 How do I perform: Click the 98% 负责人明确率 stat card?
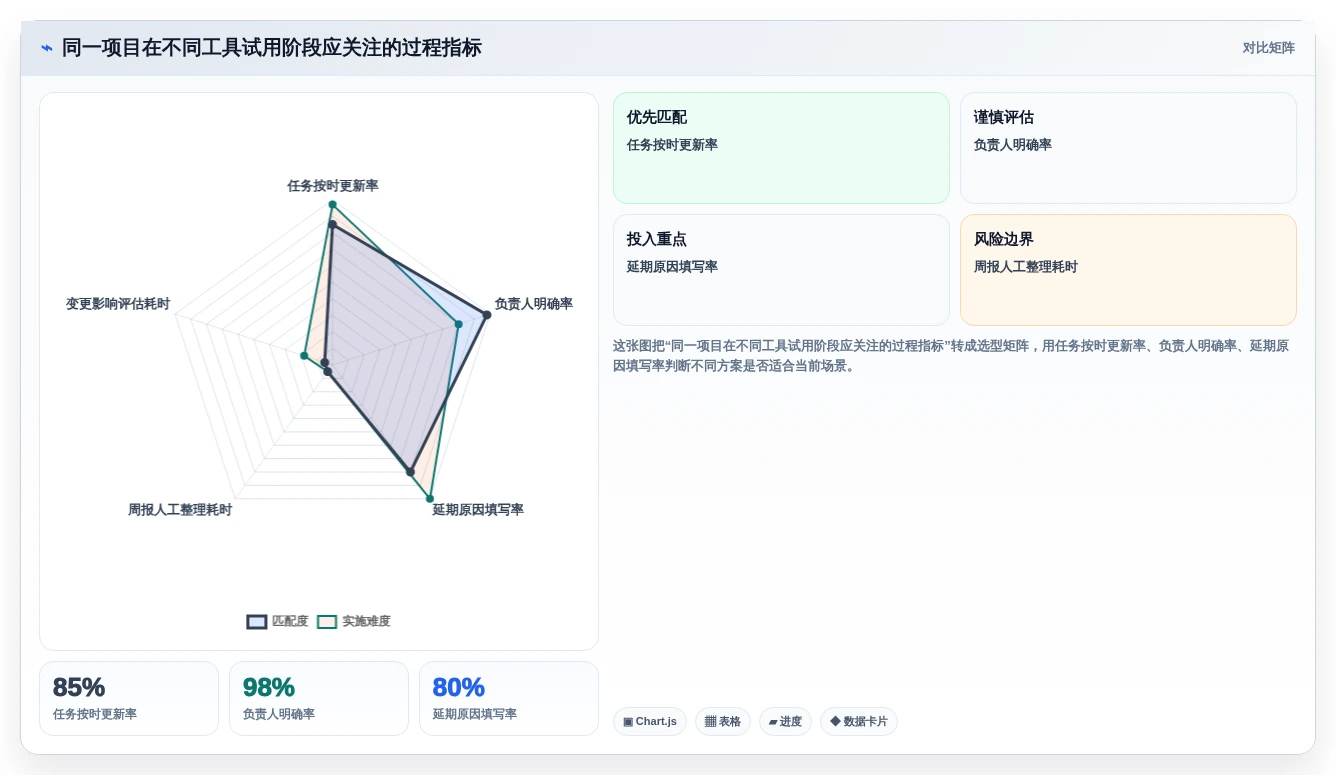319,698
